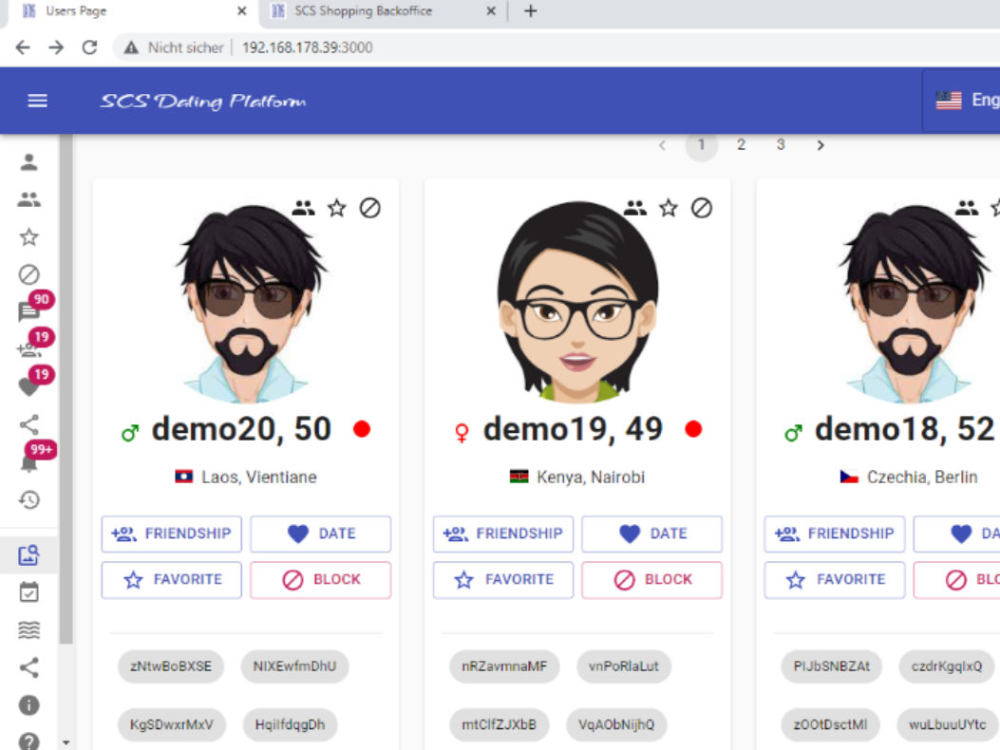Go back with browser back arrow
Viewport: 1000px width, 750px height.
(x=23, y=47)
